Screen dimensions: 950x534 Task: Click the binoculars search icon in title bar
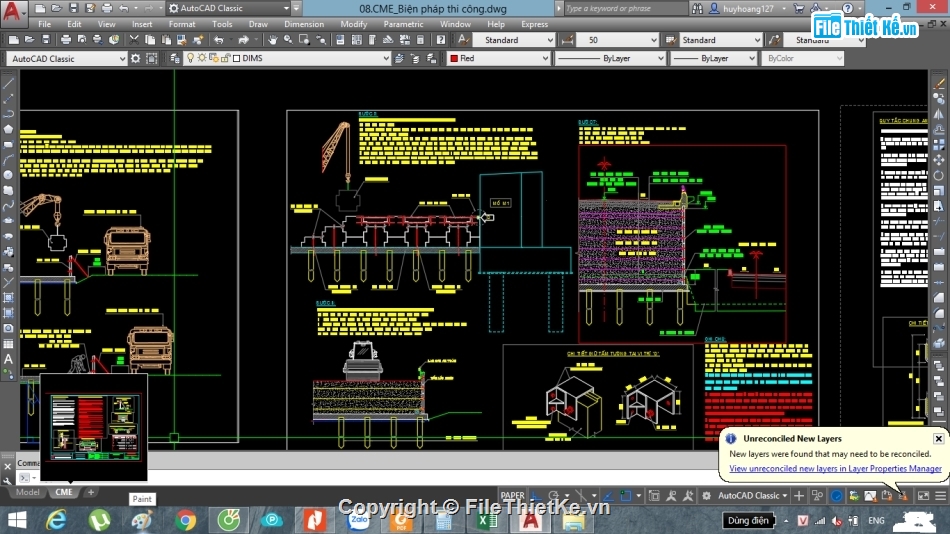697,8
